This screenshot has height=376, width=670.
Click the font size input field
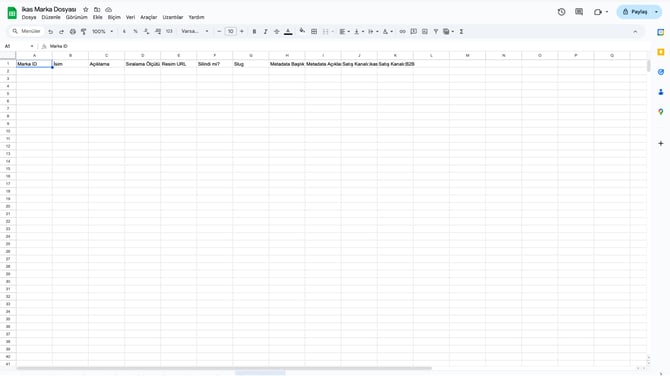click(230, 32)
